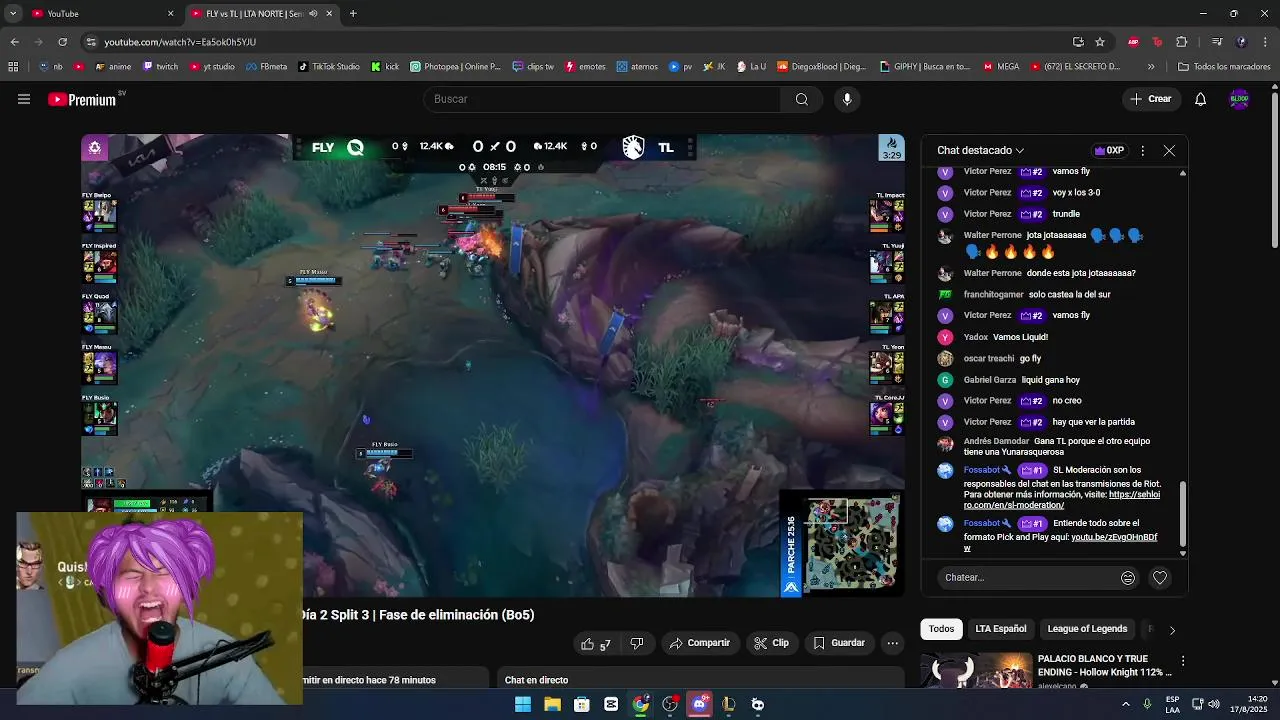The width and height of the screenshot is (1280, 720).
Task: Open the sehloiro.com moderation link
Action: pos(1062,500)
